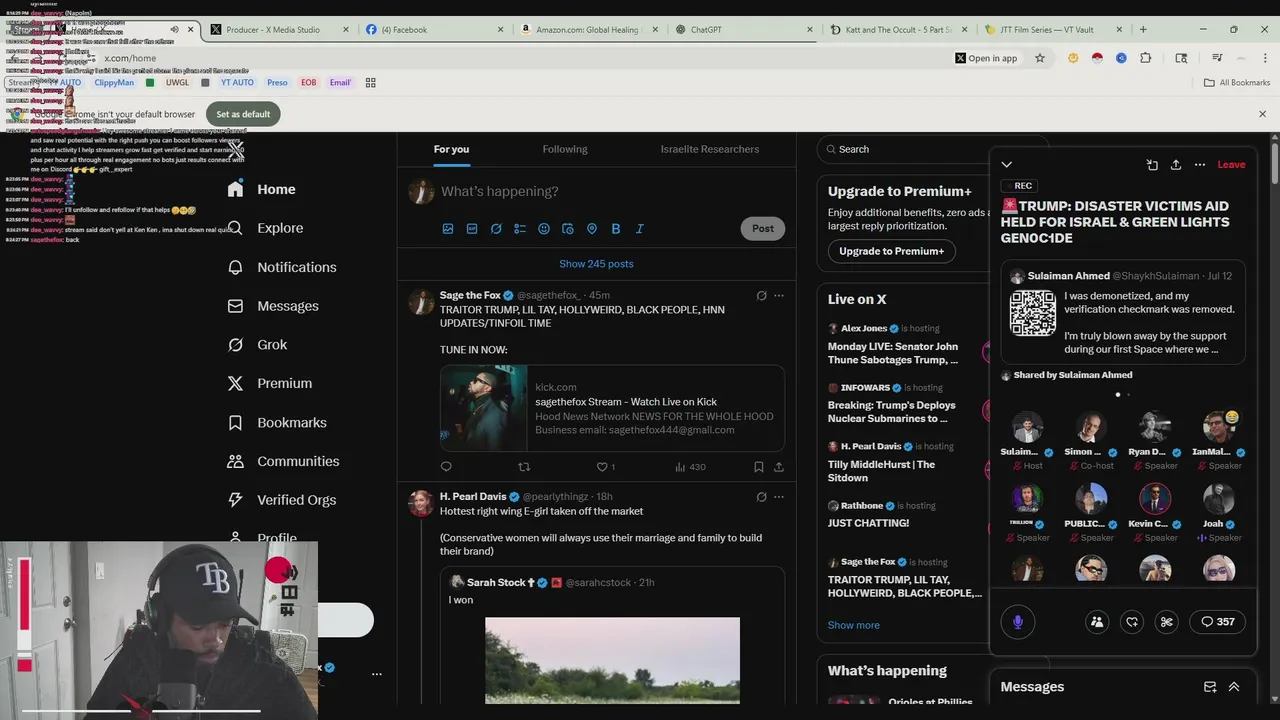Open the ClippyMan bookmark

[114, 83]
